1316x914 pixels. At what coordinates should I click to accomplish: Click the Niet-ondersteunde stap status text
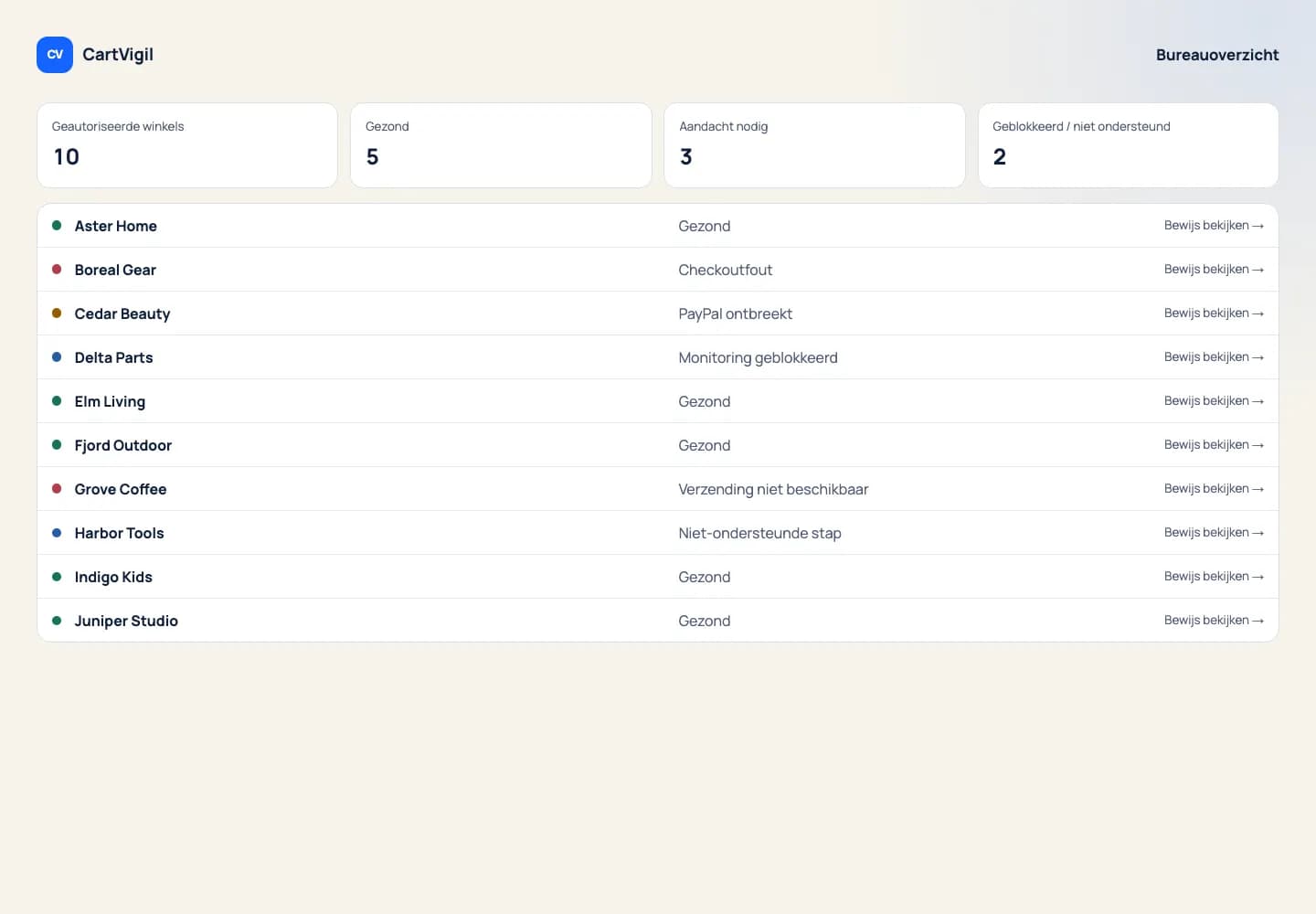[x=760, y=533]
